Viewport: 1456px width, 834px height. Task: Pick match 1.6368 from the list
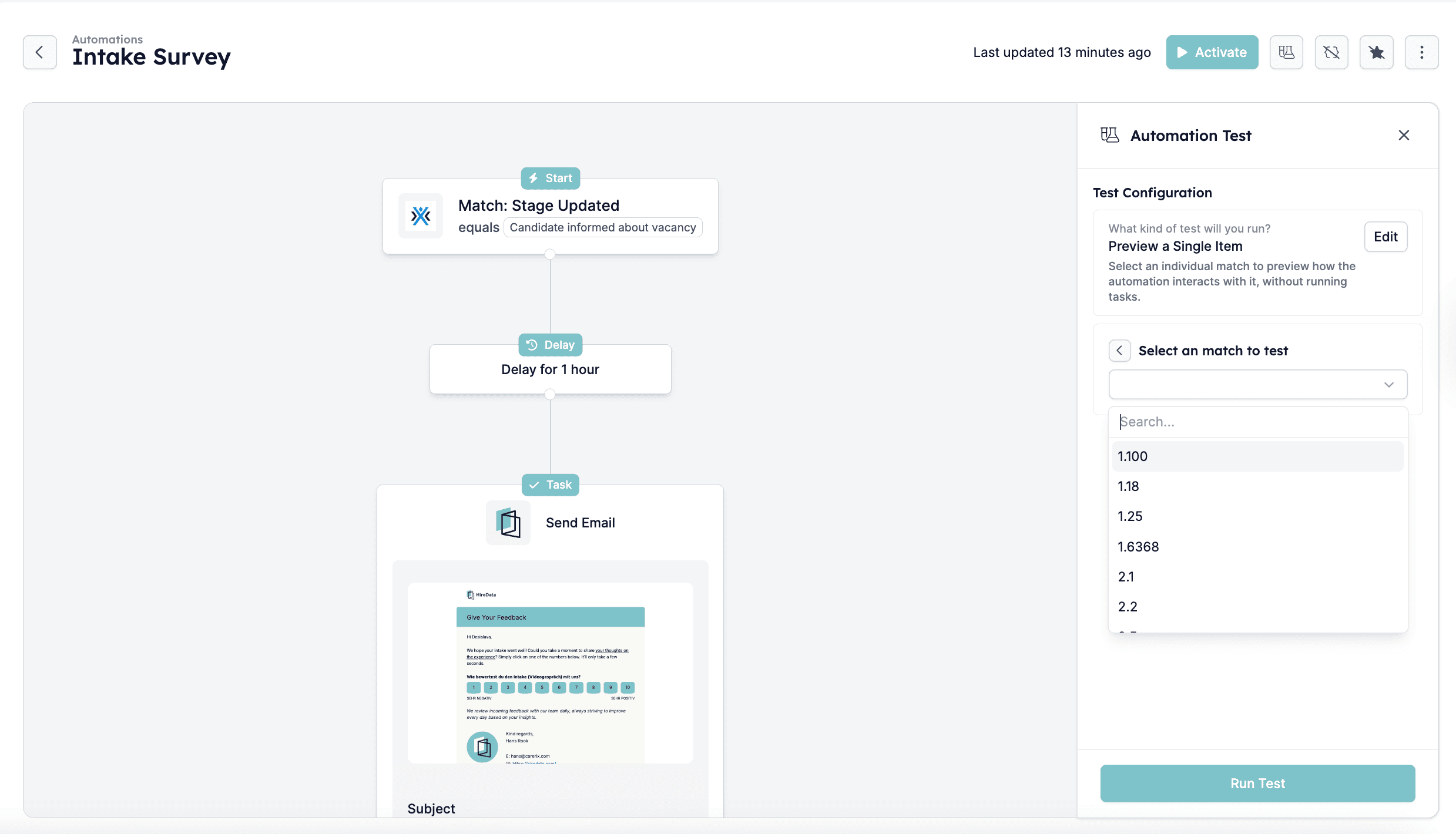[1257, 547]
